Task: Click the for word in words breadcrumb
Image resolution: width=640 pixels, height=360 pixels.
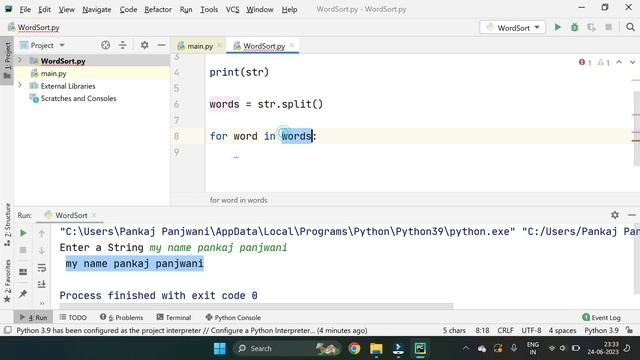Action: tap(238, 200)
